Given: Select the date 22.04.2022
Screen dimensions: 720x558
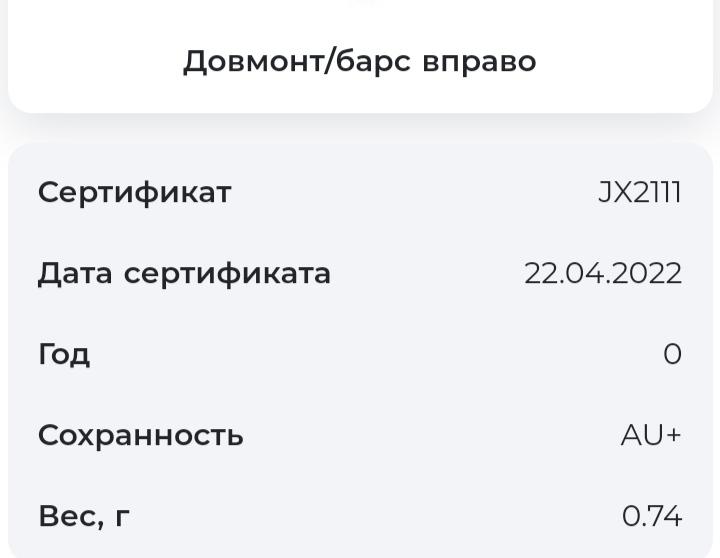Looking at the screenshot, I should (602, 273).
